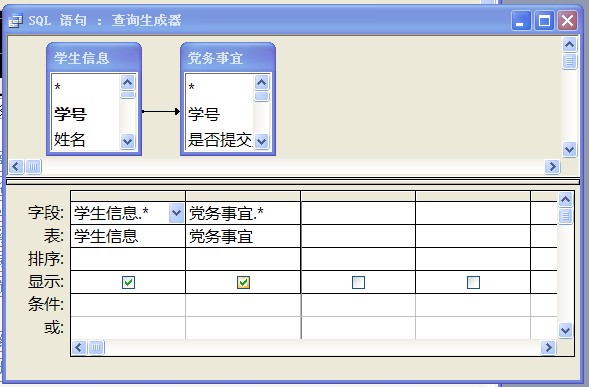589x387 pixels.
Task: Select the join line between the two tables
Action: [161, 111]
